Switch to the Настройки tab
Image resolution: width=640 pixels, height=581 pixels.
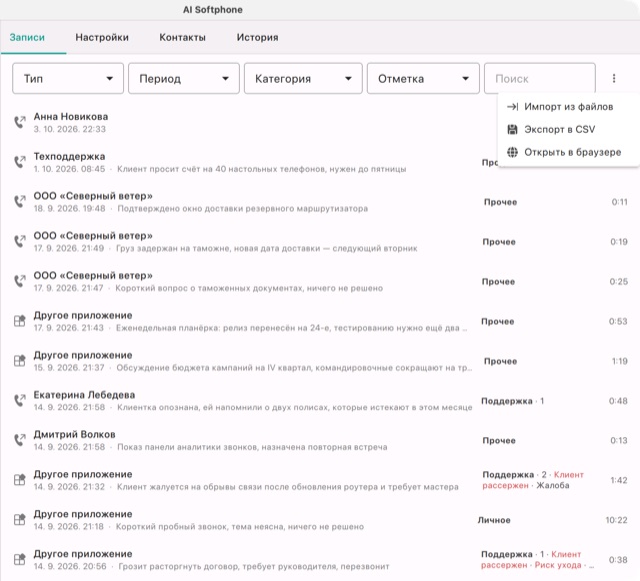[x=102, y=38]
